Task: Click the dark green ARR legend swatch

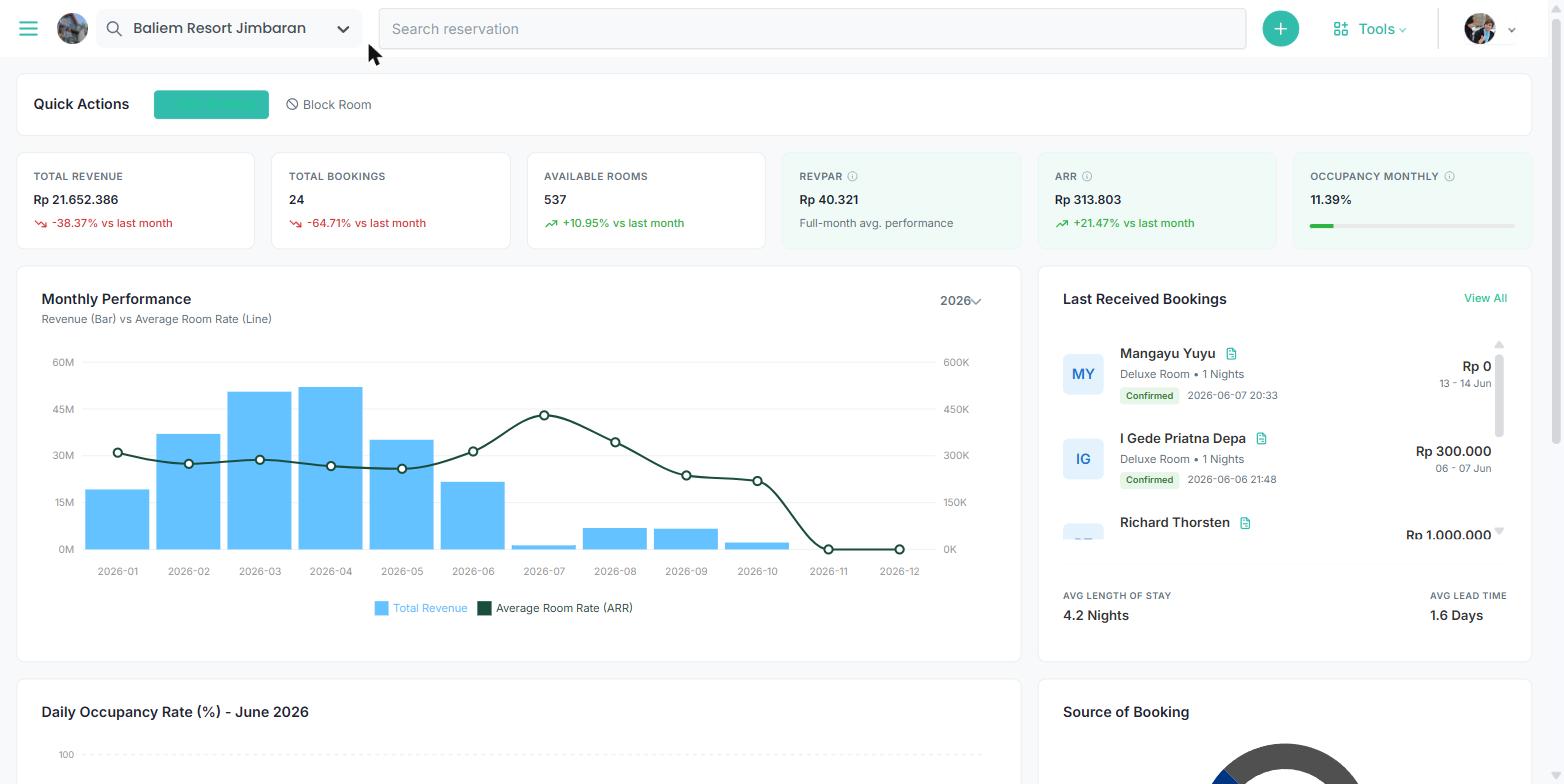Action: click(x=484, y=608)
